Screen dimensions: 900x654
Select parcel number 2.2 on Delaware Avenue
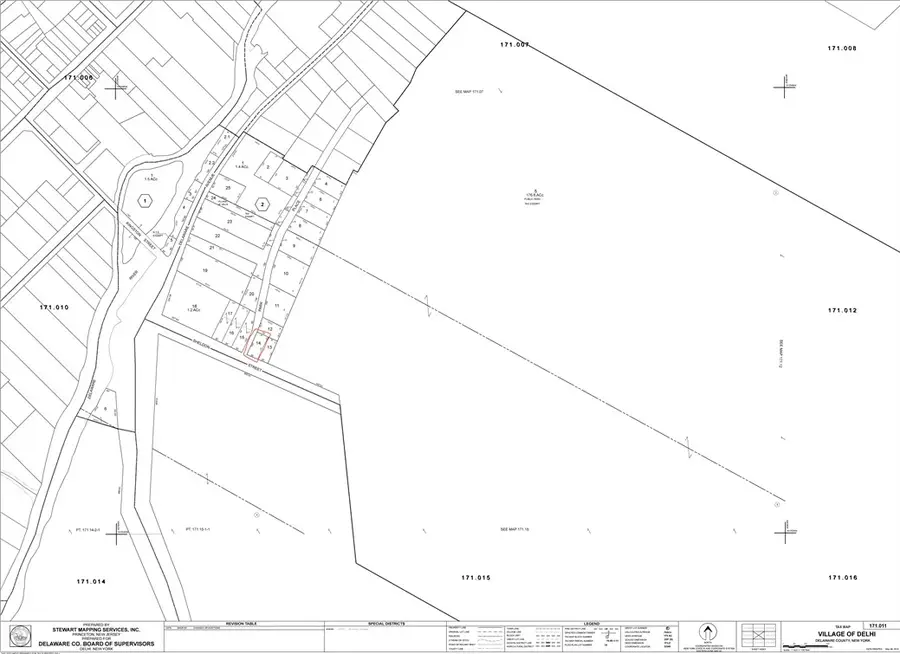[x=211, y=163]
